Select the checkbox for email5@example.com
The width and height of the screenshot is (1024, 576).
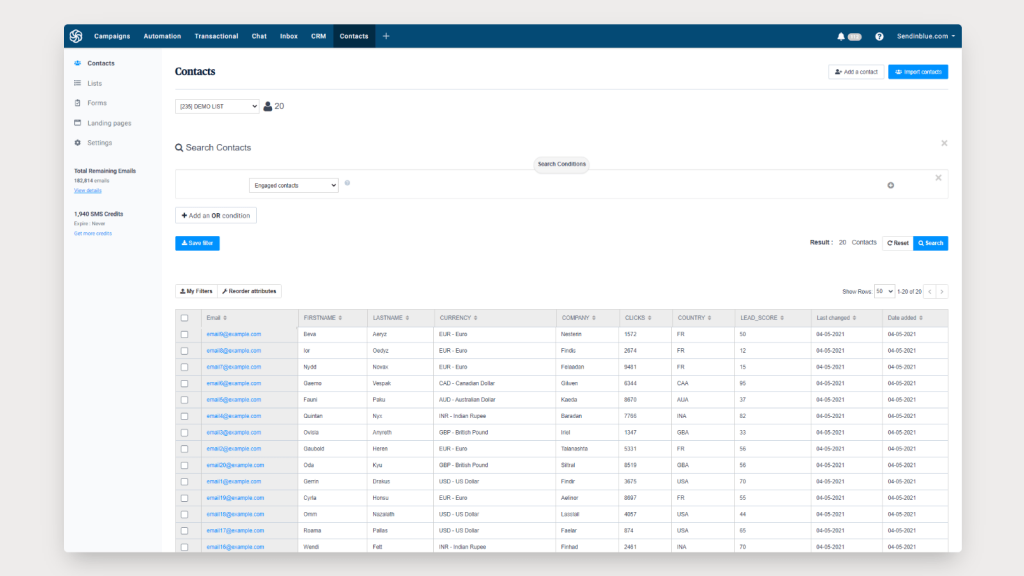click(x=185, y=400)
